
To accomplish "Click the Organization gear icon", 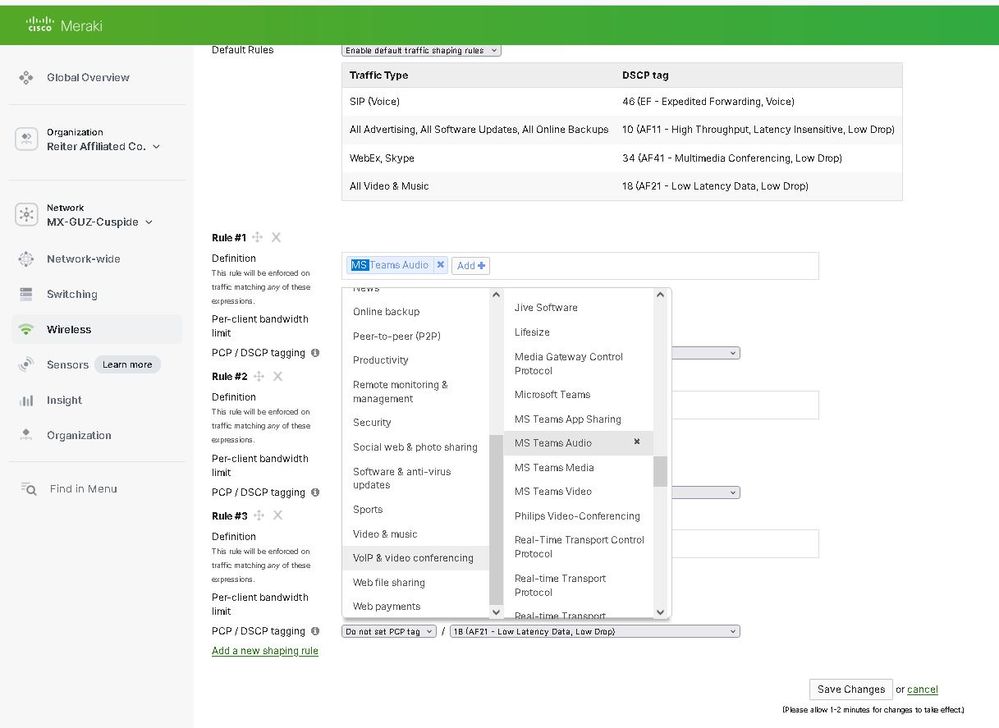I will tap(26, 435).
